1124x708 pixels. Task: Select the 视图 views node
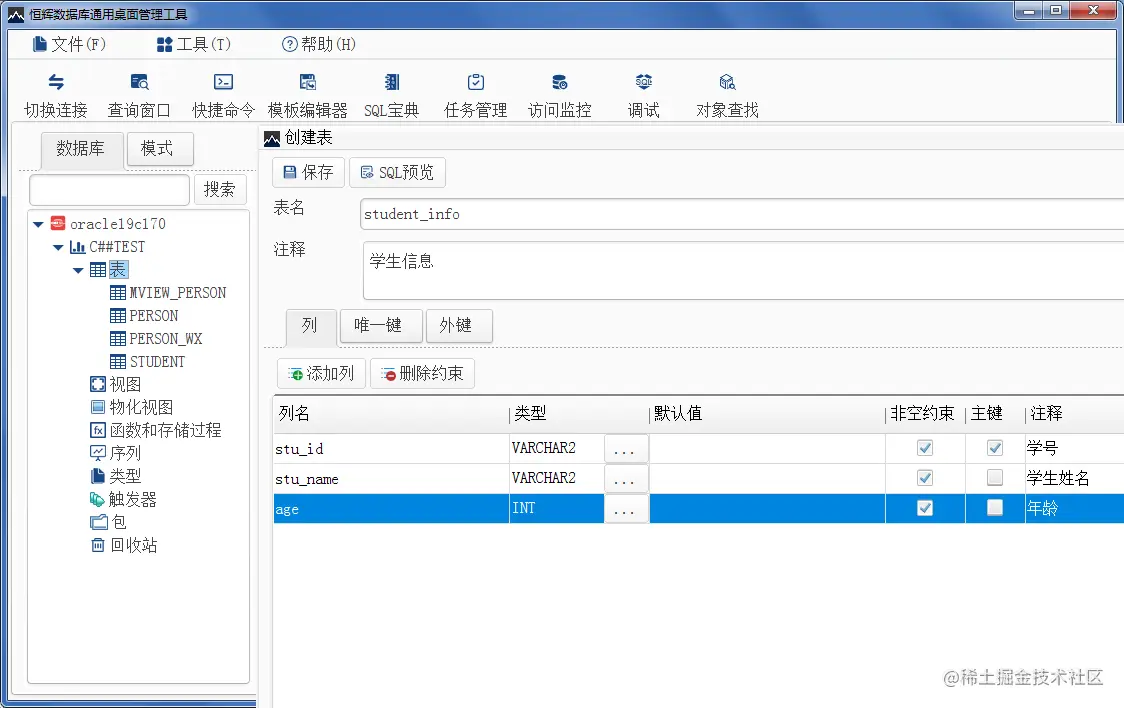[x=125, y=384]
